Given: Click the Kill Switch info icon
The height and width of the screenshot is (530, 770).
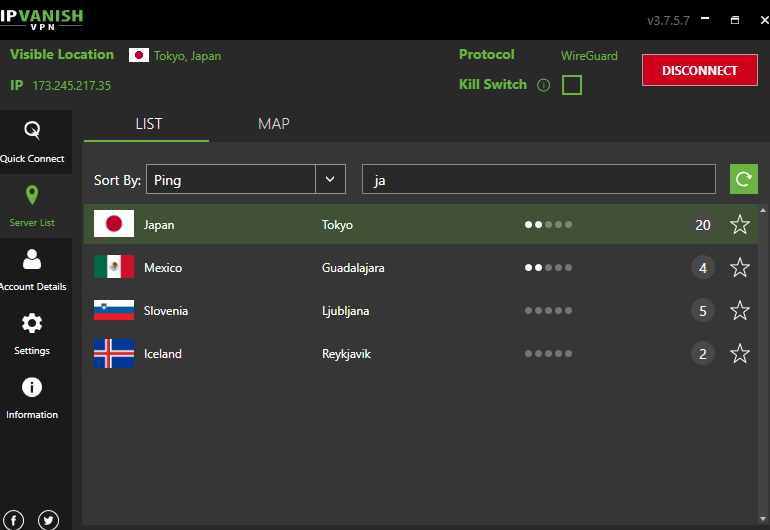Looking at the screenshot, I should pos(543,85).
